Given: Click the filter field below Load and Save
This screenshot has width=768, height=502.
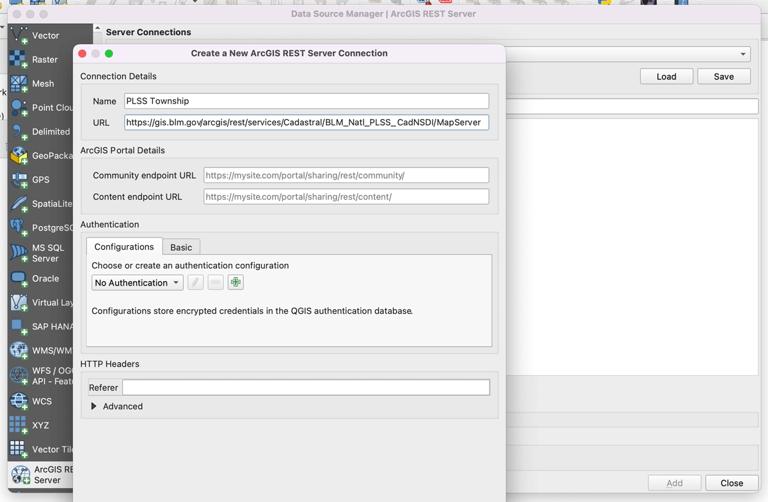Looking at the screenshot, I should point(632,106).
